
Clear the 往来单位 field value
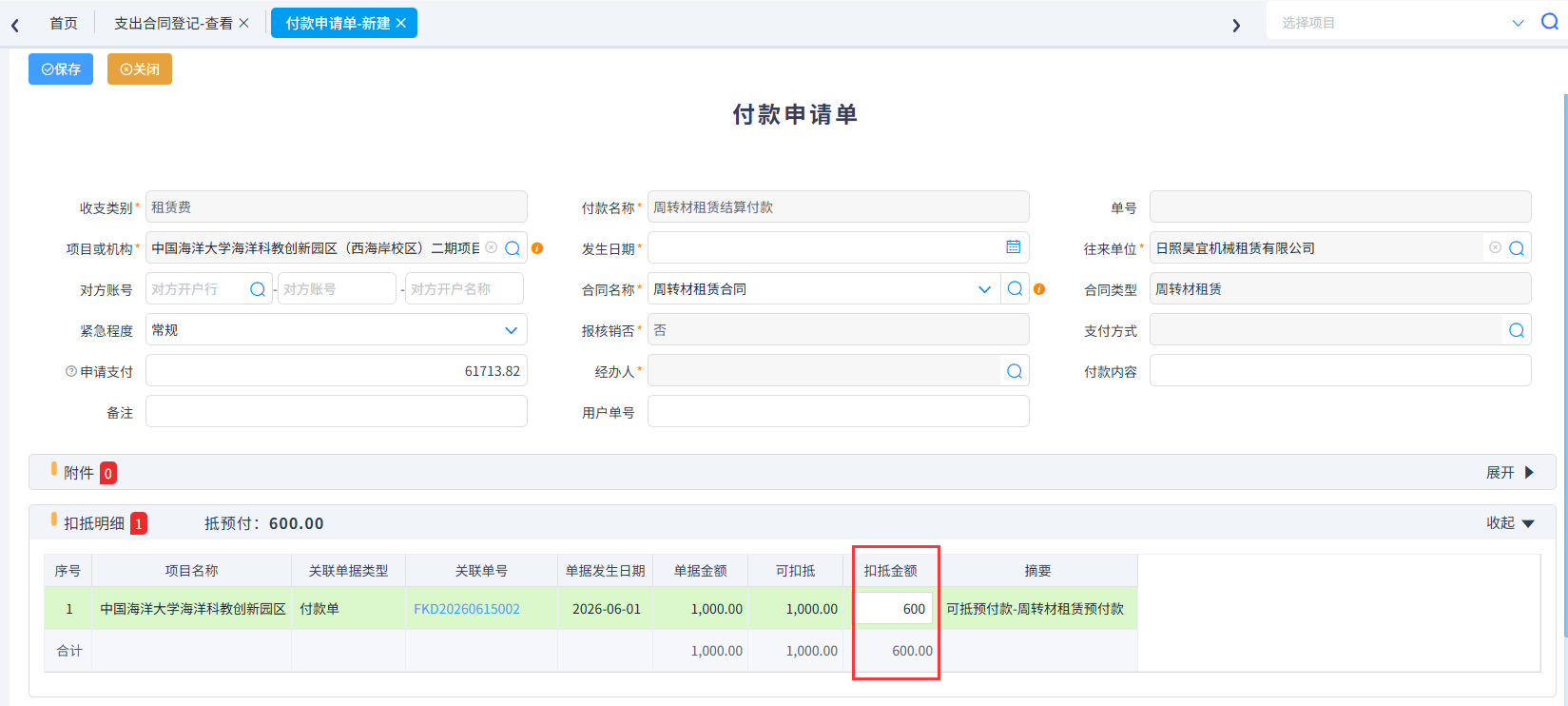[1495, 247]
